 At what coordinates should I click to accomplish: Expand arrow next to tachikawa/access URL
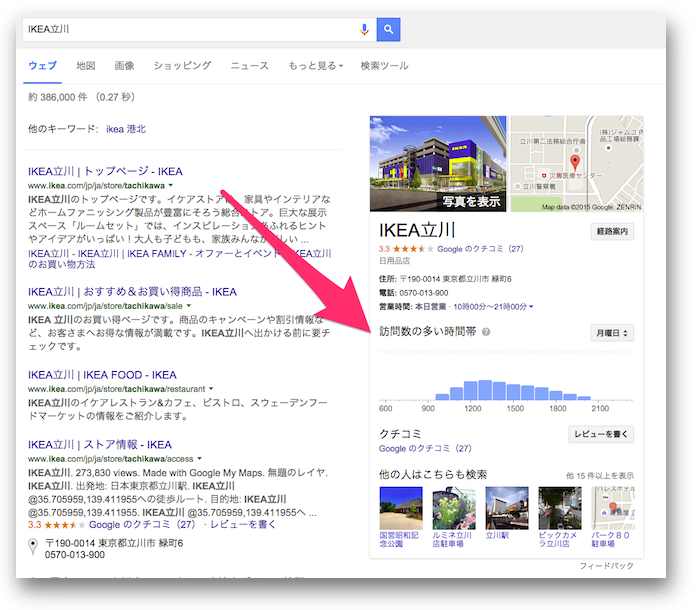pyautogui.click(x=200, y=458)
